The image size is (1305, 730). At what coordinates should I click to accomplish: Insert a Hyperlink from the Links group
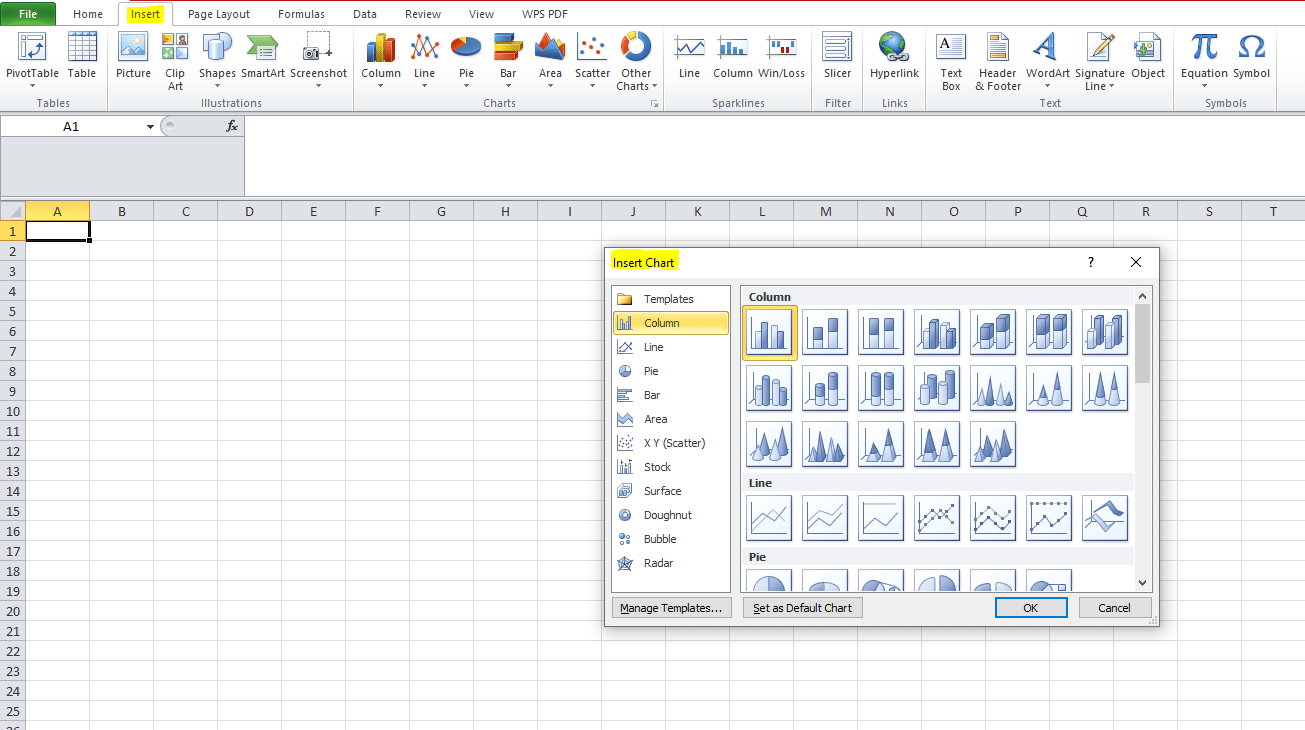coord(894,56)
